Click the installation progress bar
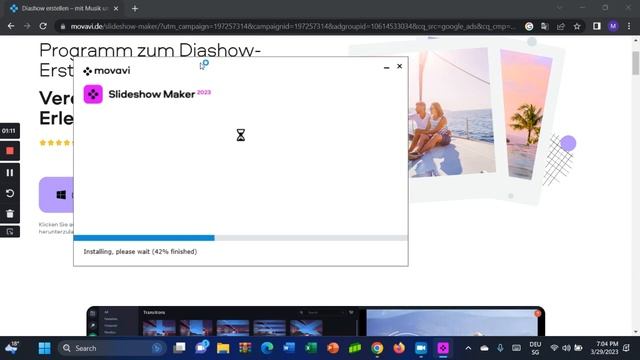 [240, 238]
